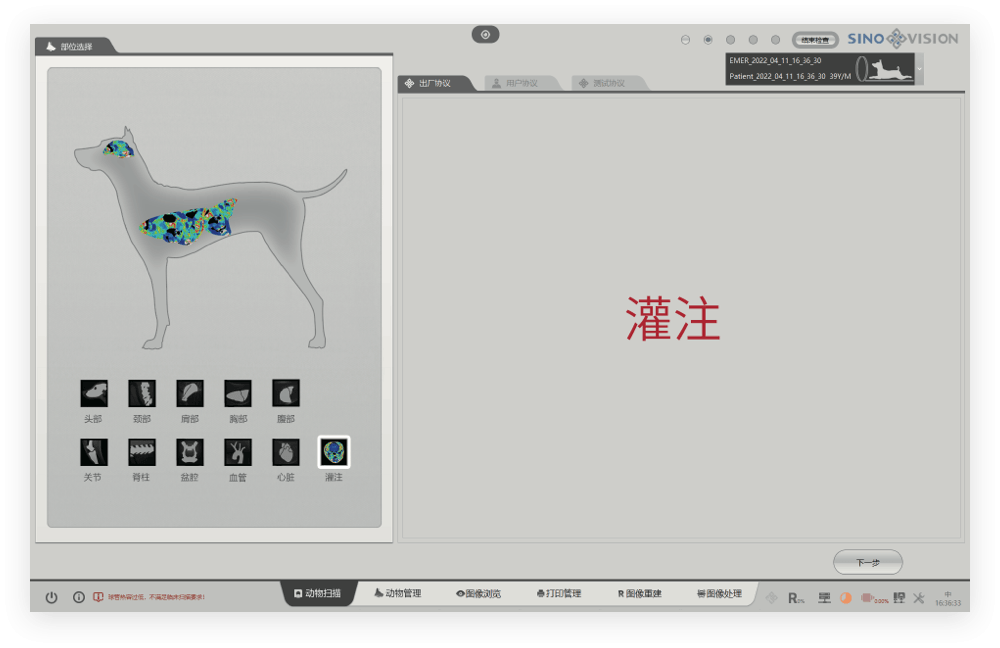1000x648 pixels.
Task: Select the third workflow step radio button
Action: (730, 40)
